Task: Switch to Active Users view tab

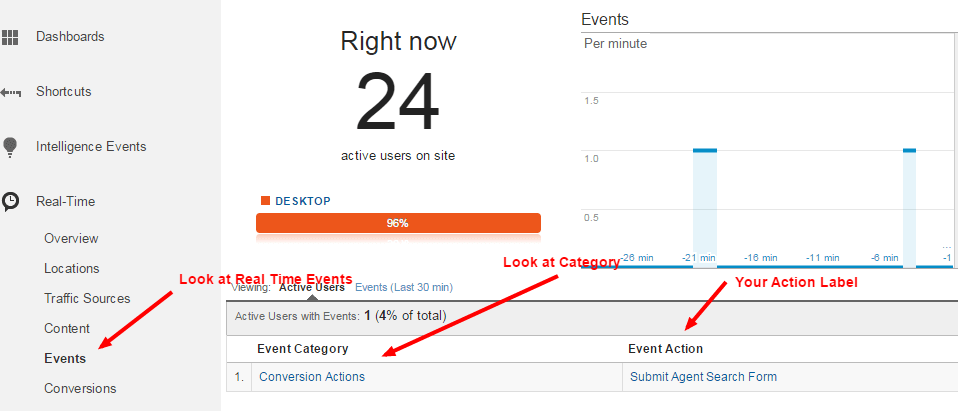Action: (312, 287)
